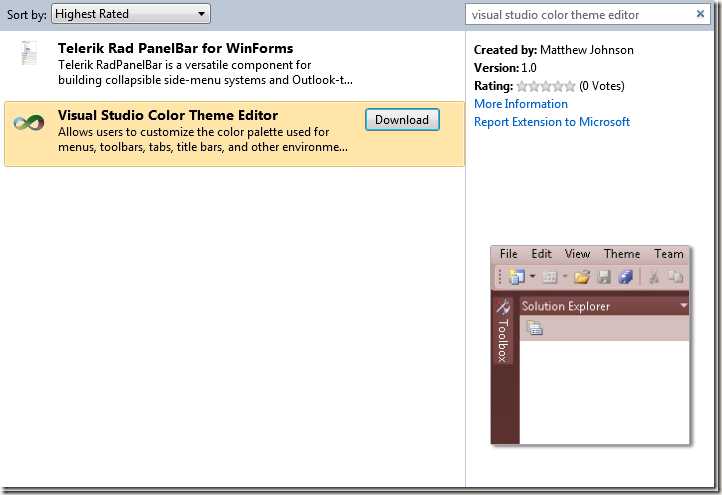Click the rating stars for the extension

(x=546, y=86)
